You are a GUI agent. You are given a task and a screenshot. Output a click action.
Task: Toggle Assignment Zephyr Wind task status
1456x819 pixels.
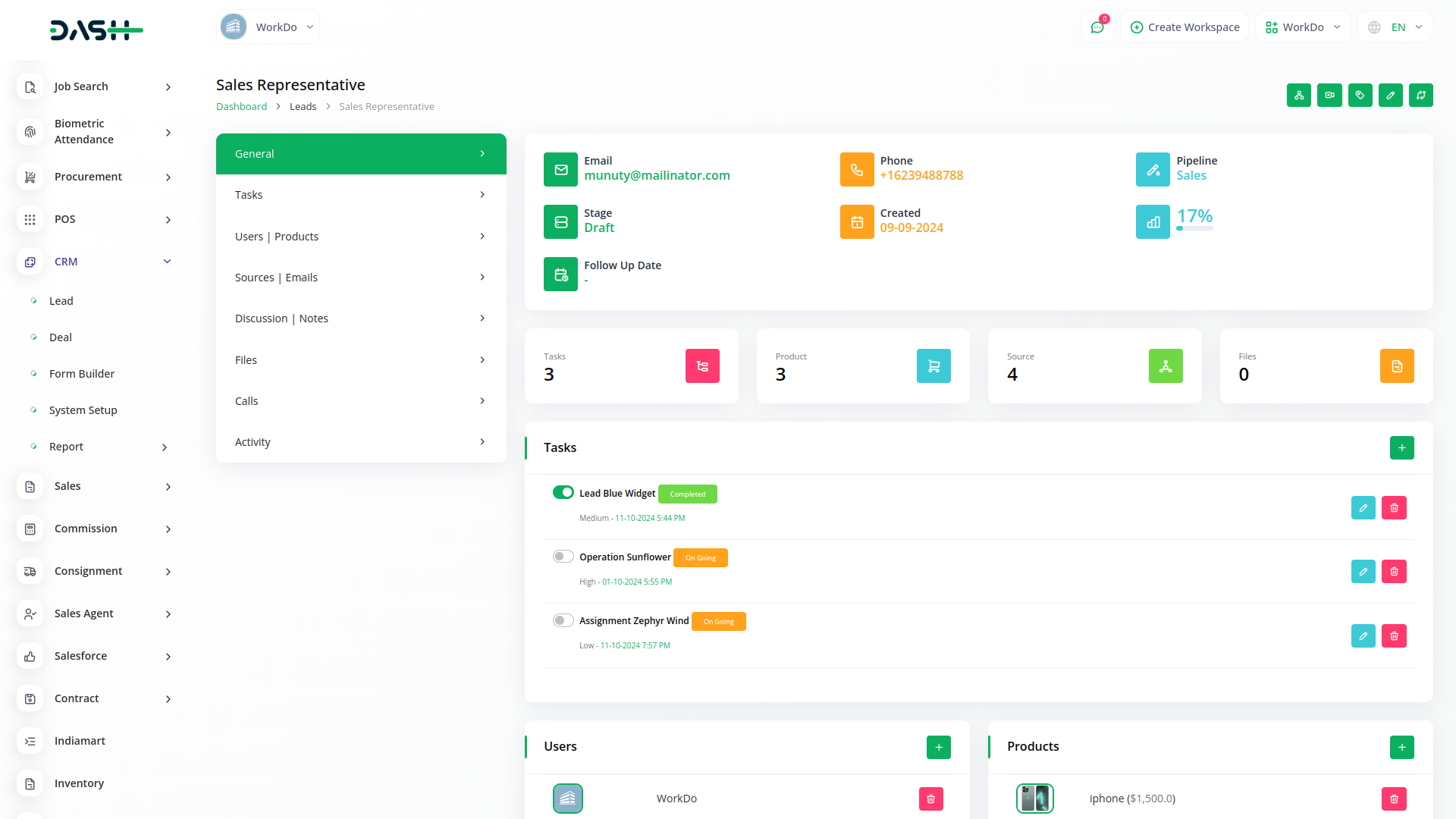pyautogui.click(x=563, y=620)
